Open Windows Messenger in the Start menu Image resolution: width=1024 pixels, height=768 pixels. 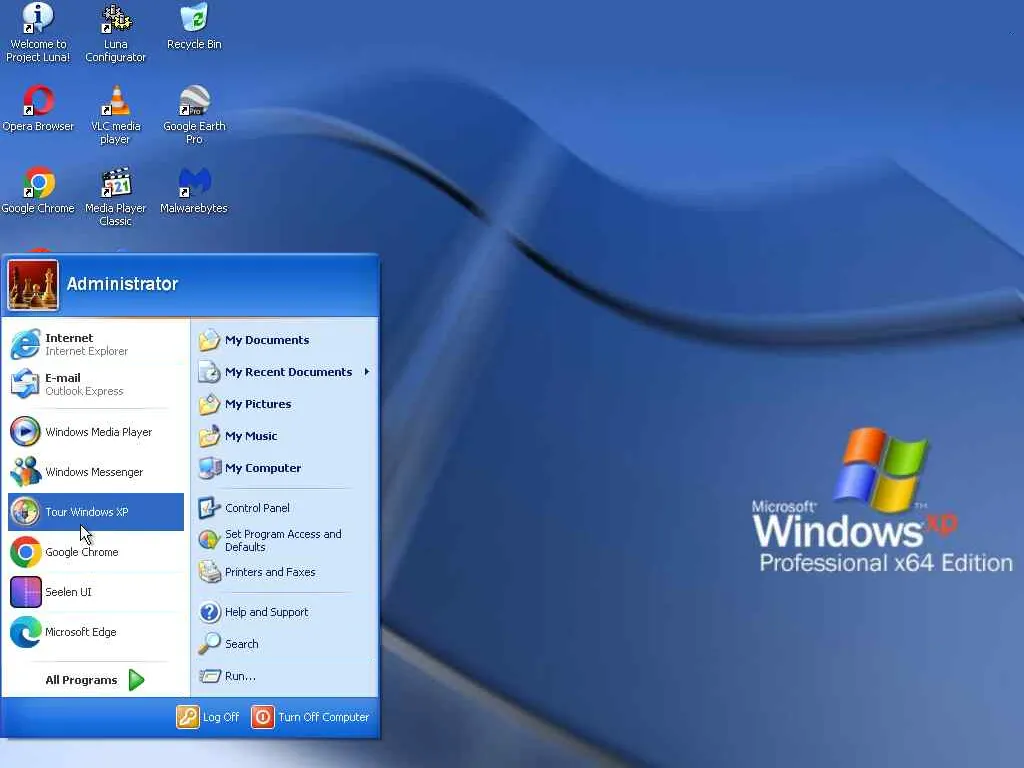click(95, 472)
